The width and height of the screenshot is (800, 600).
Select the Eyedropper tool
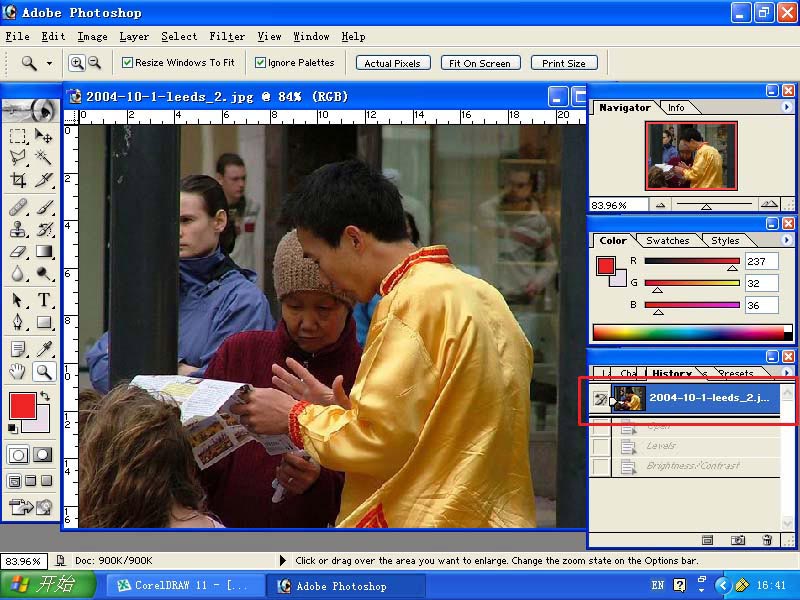44,349
